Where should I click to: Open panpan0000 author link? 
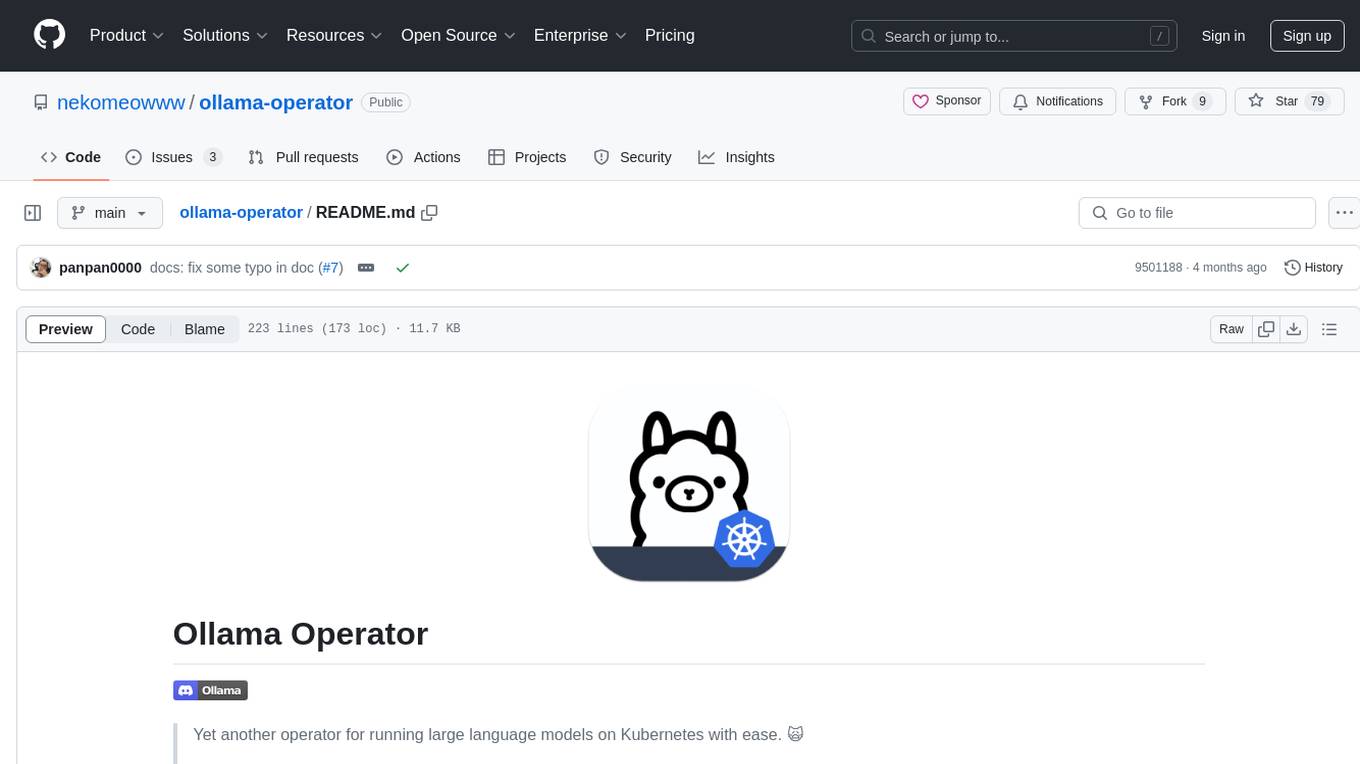(x=100, y=268)
